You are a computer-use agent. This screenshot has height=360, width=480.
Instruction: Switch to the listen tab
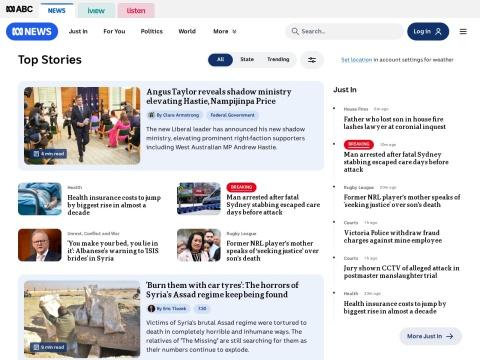[x=136, y=11]
